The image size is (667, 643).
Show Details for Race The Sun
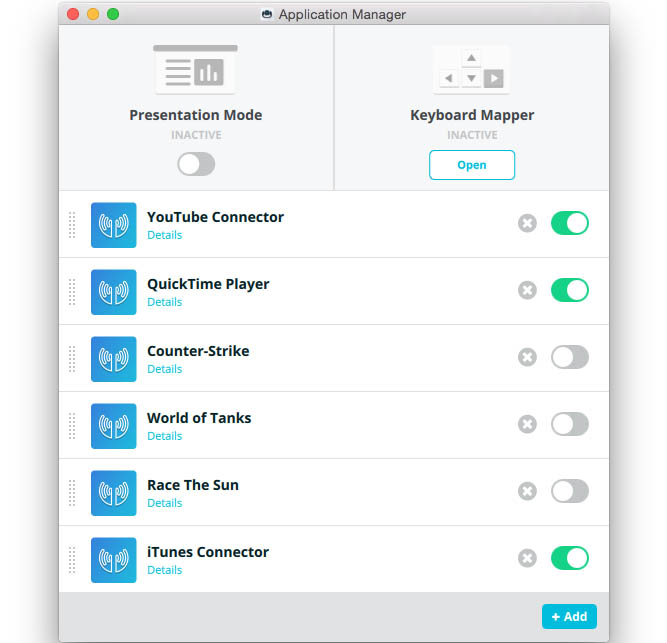point(165,503)
